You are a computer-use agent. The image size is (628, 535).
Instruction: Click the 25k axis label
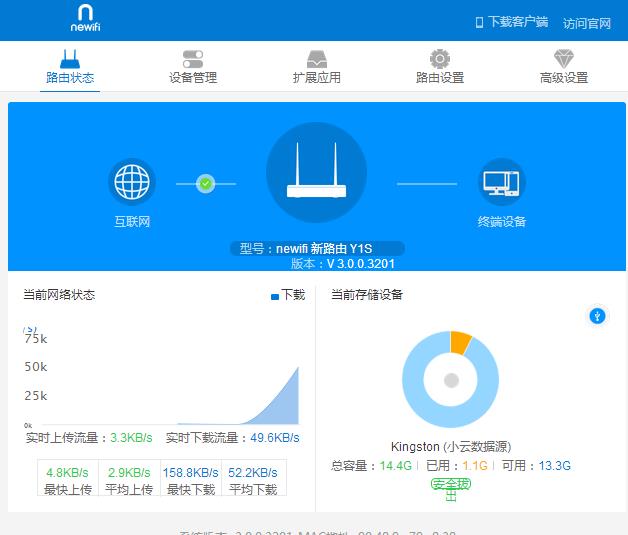pyautogui.click(x=36, y=396)
